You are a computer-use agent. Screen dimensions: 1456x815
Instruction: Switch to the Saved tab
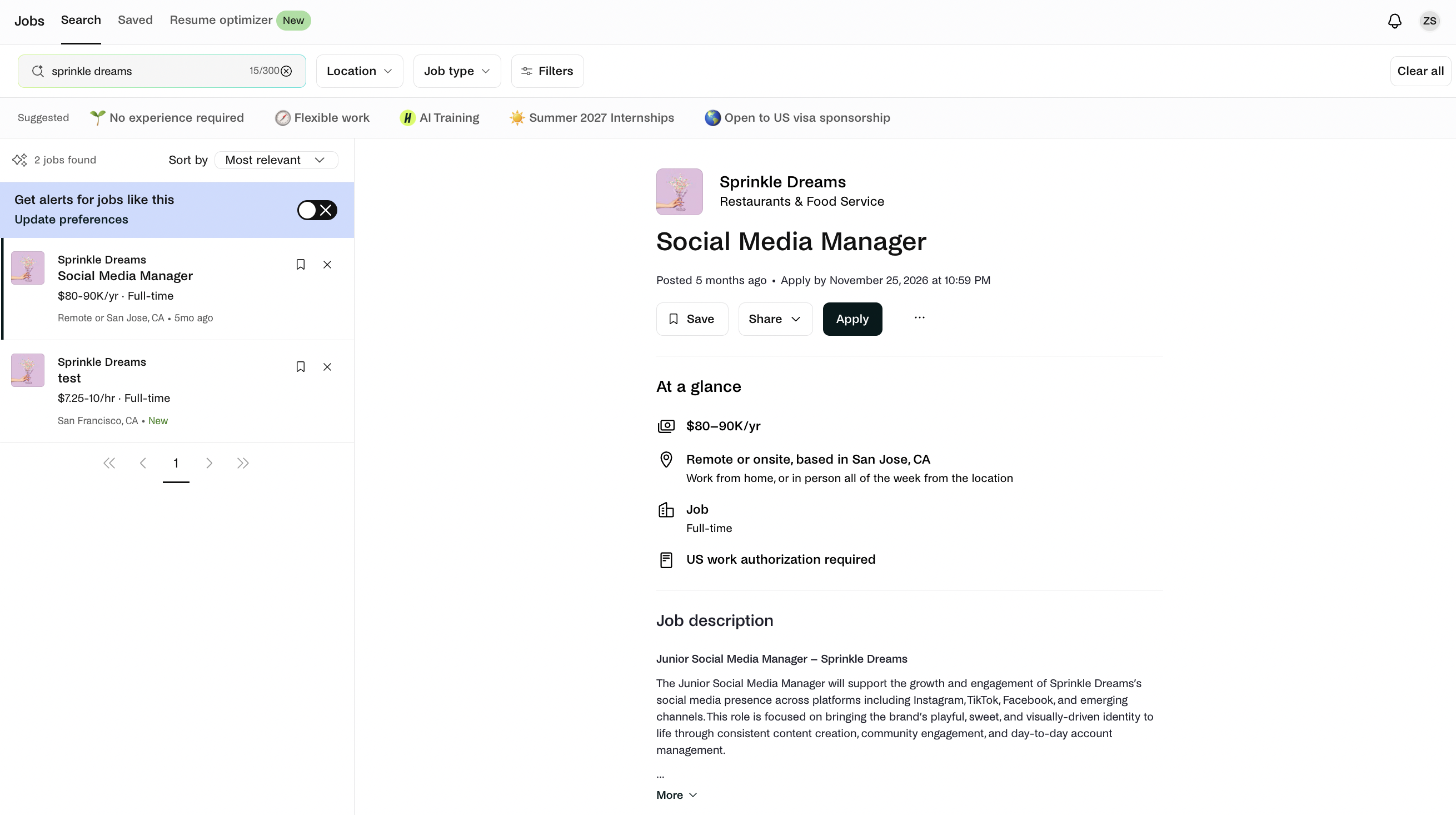pyautogui.click(x=135, y=20)
